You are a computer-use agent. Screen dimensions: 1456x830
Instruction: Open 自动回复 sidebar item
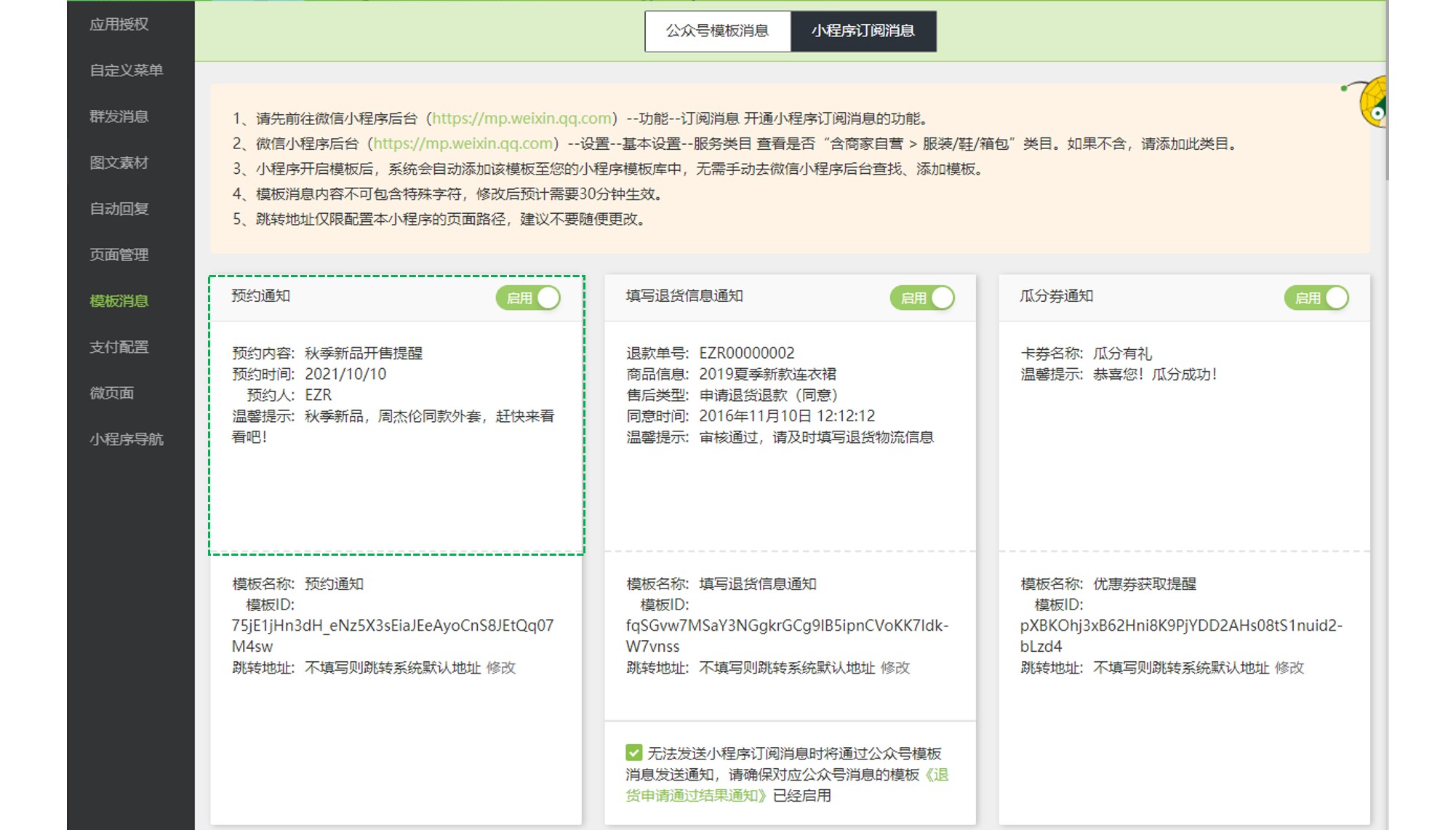coord(119,209)
